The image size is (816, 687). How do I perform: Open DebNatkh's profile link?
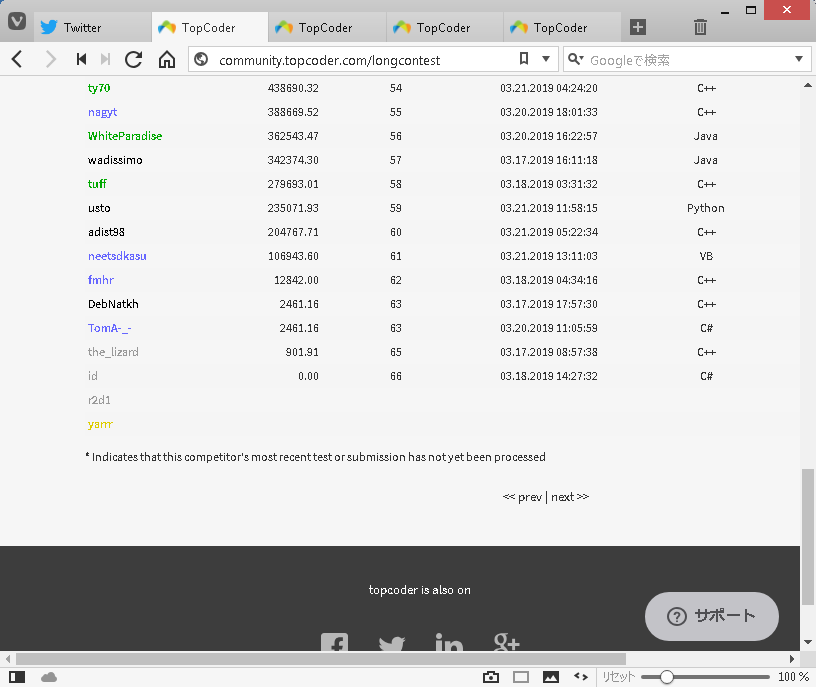113,304
